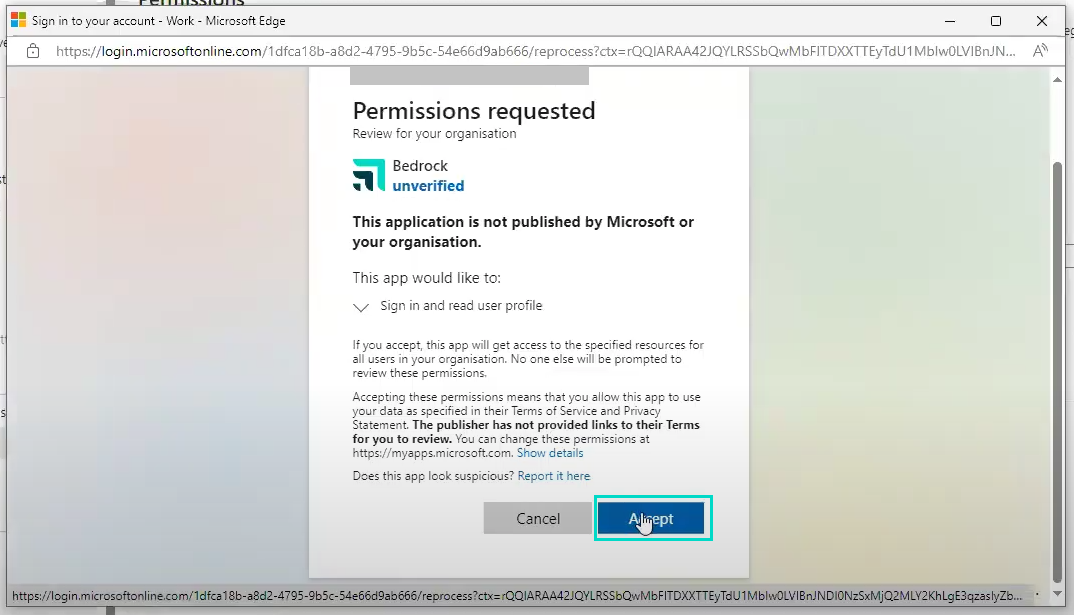
Task: Open the unverified publisher link
Action: click(428, 186)
